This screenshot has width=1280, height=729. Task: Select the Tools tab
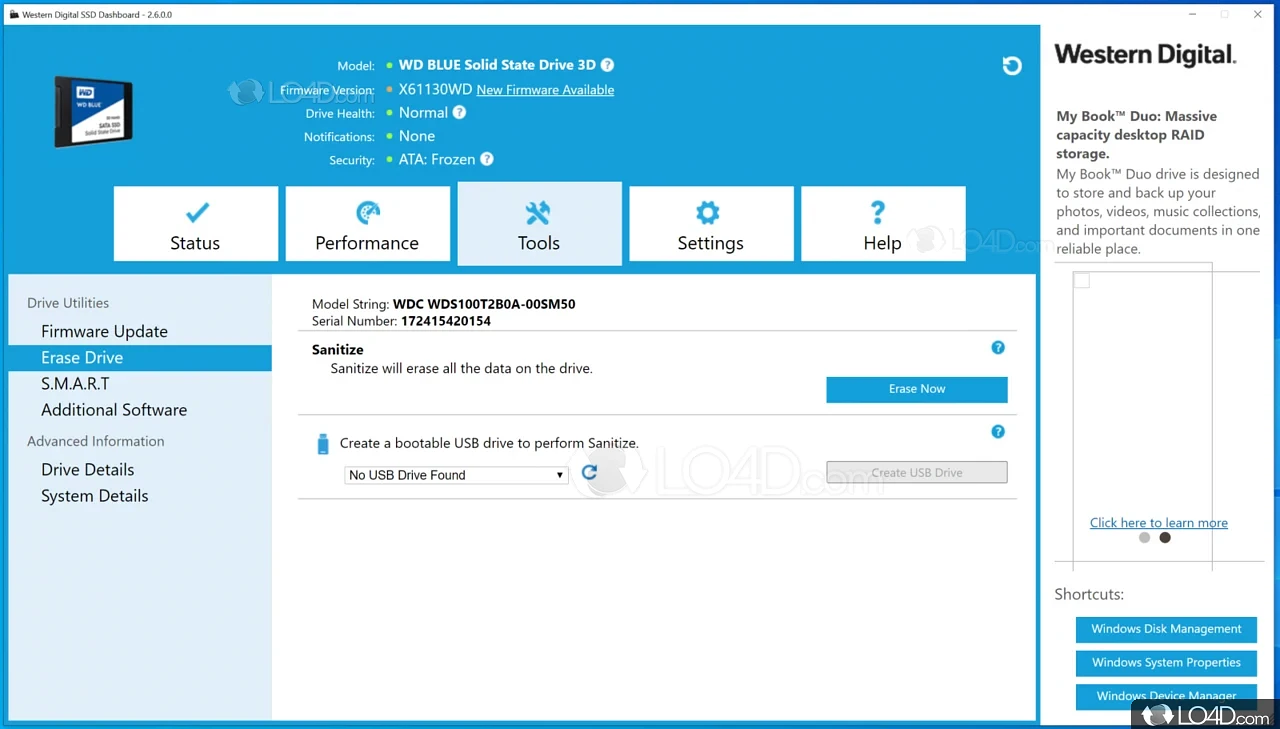539,224
